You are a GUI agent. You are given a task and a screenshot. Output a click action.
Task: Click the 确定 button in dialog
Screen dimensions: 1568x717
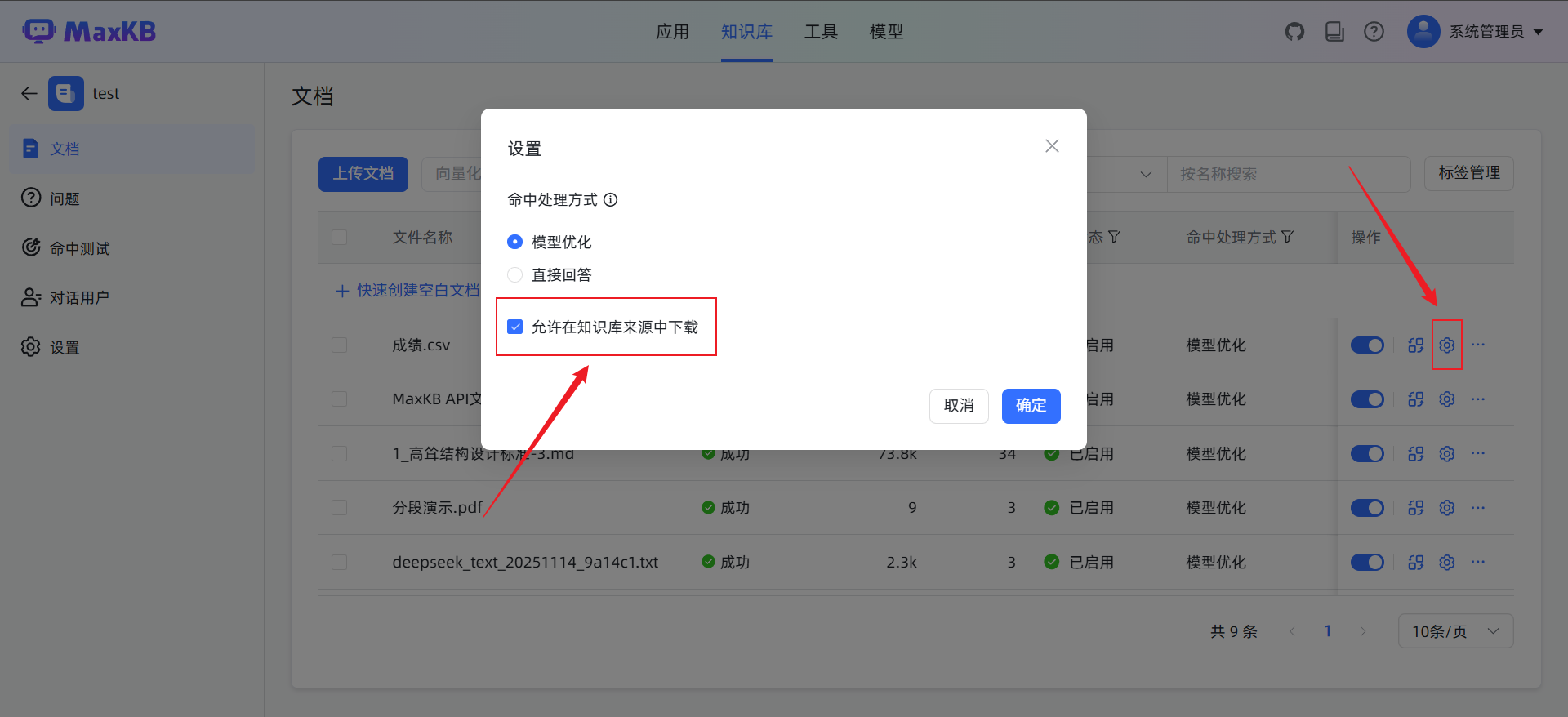click(x=1031, y=406)
